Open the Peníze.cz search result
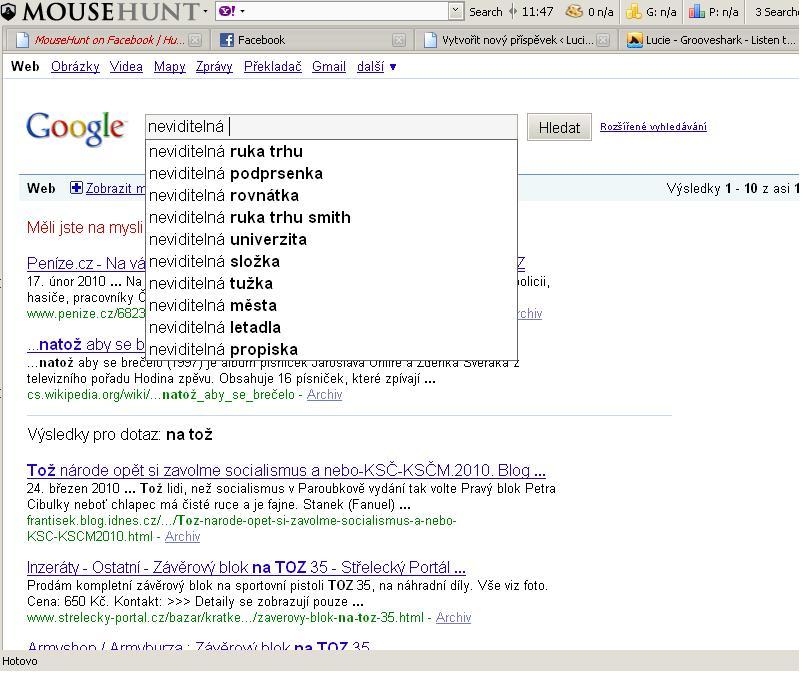 86,263
